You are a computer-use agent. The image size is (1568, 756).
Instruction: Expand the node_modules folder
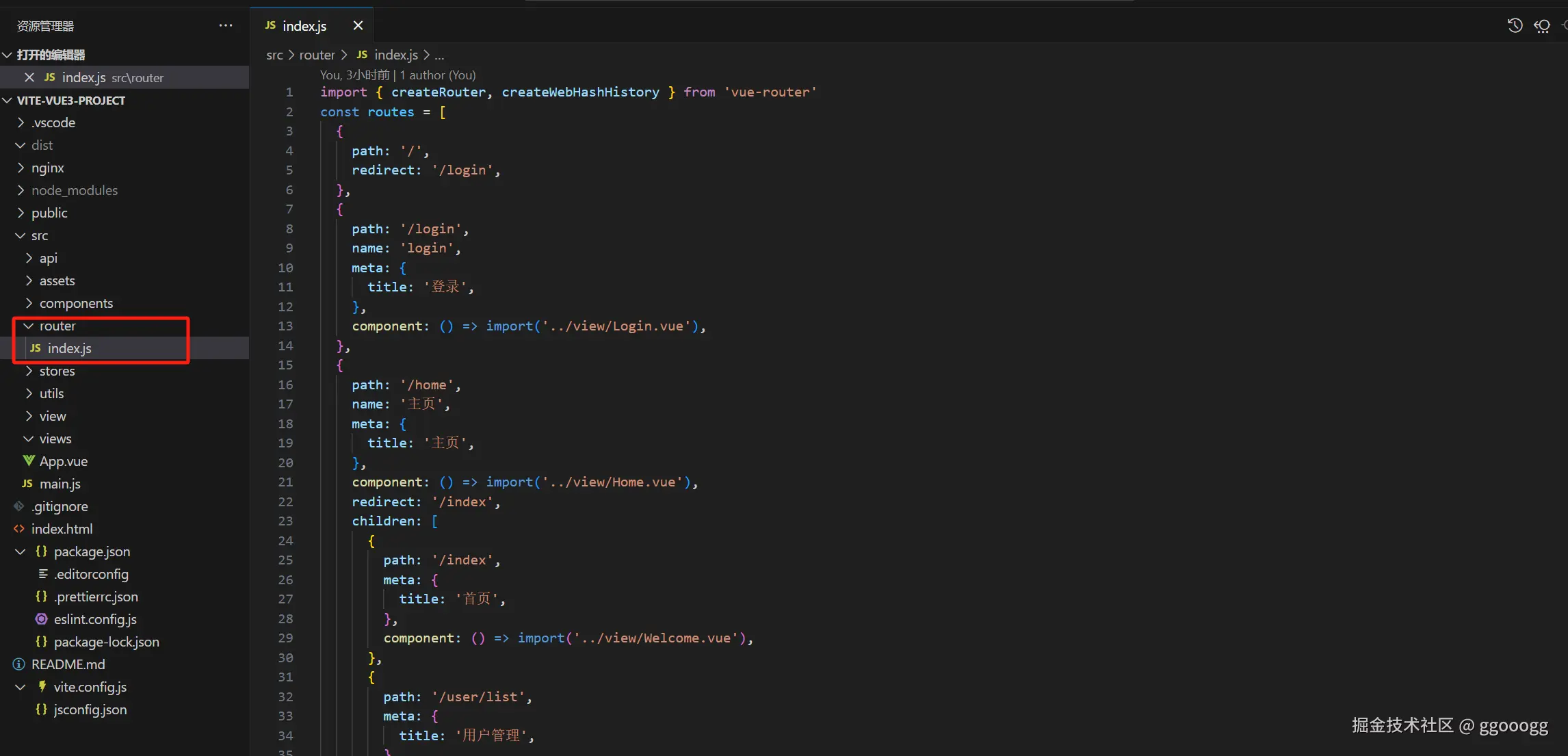(x=21, y=190)
